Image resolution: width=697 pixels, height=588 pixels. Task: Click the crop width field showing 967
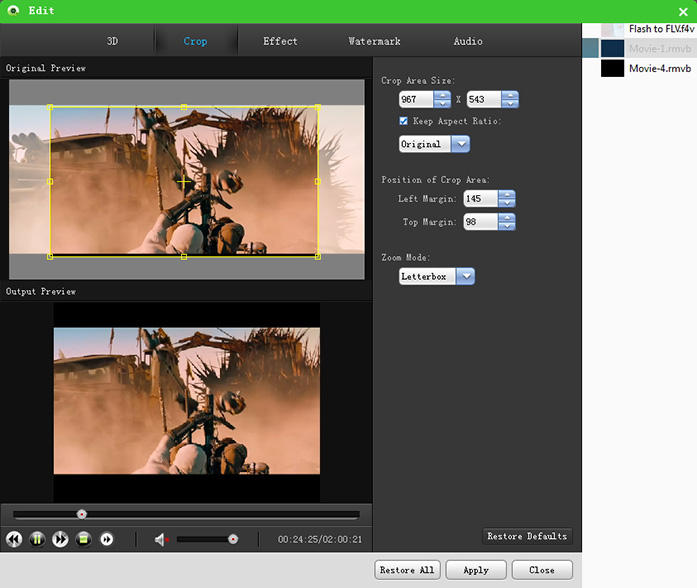coord(416,100)
